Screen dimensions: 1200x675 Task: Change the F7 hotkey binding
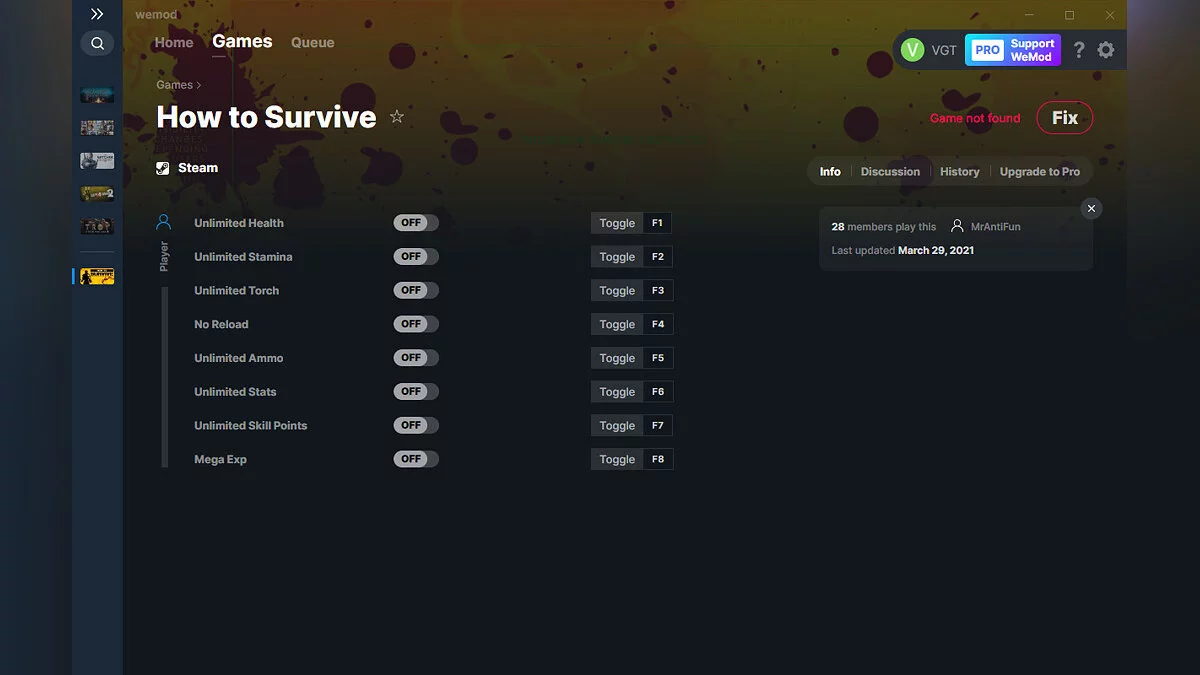(658, 426)
